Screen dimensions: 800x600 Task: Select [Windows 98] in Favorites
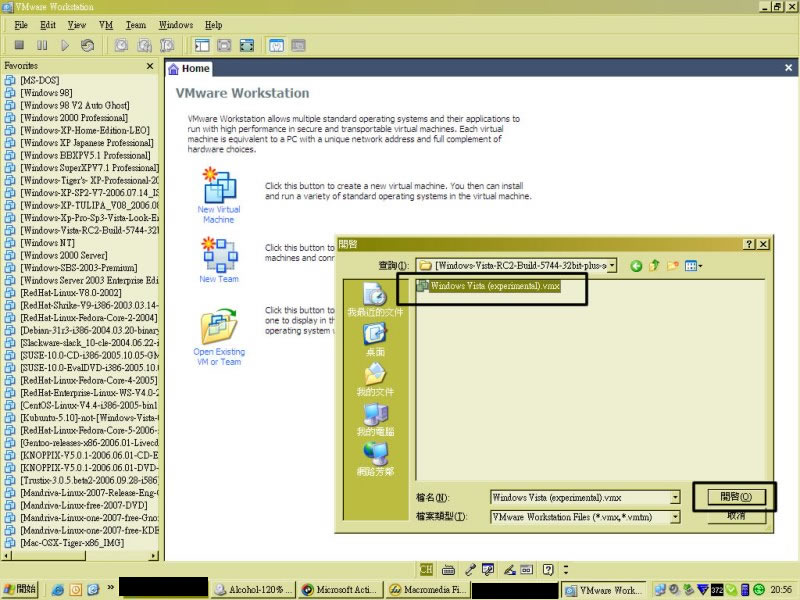pos(46,92)
